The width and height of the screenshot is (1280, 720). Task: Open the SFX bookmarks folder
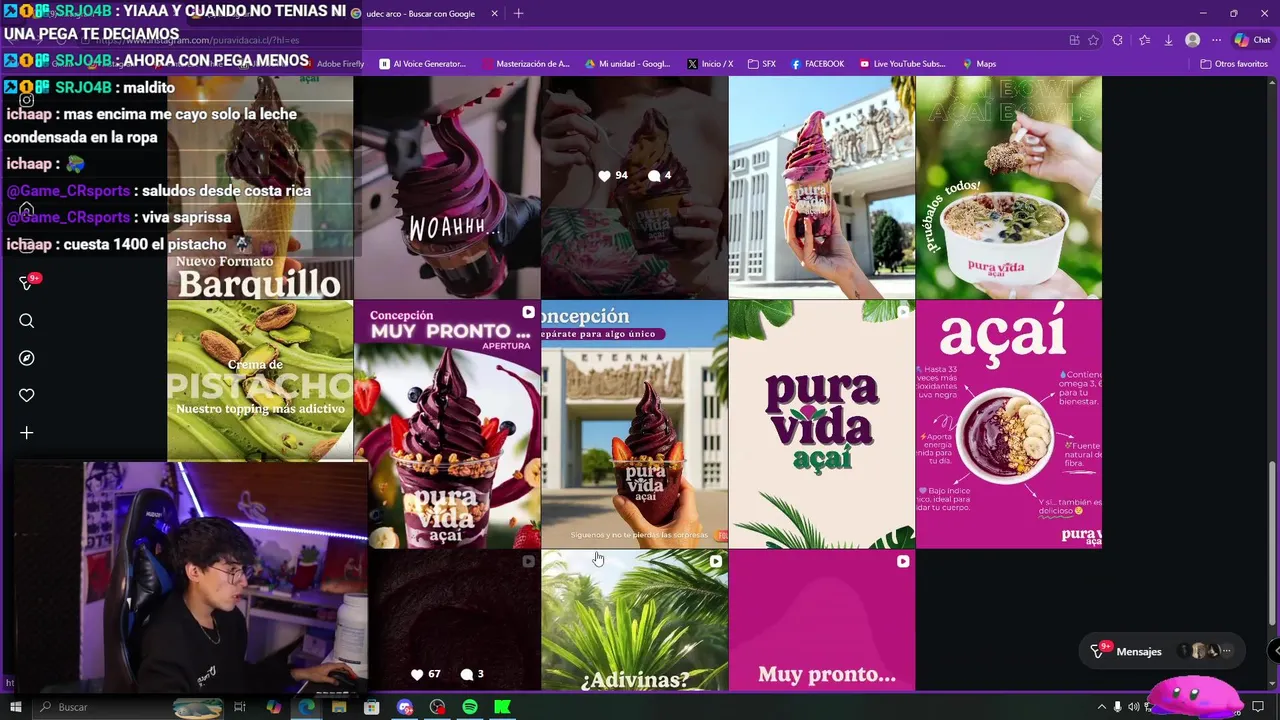tap(762, 64)
